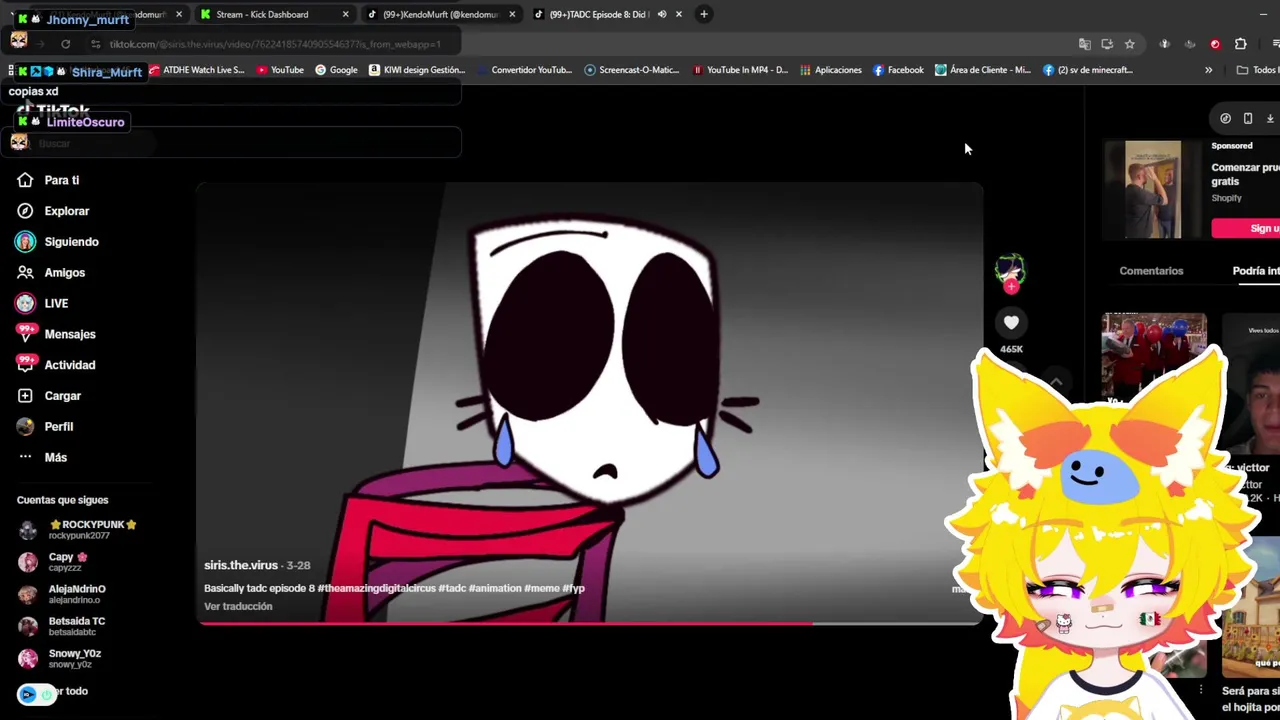Click #theamazingdigitalcircus hashtag
Screen dimensions: 1280x720
click(x=376, y=588)
